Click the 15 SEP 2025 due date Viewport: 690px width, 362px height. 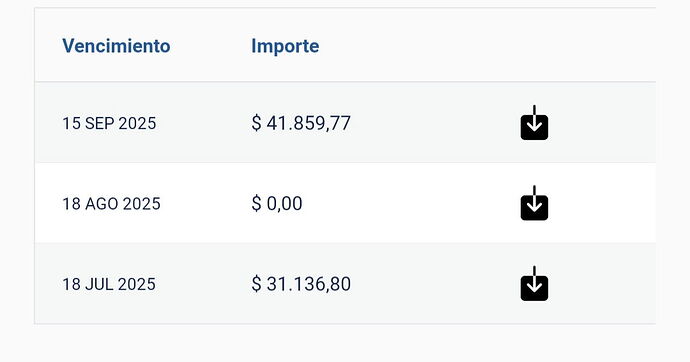pyautogui.click(x=109, y=123)
